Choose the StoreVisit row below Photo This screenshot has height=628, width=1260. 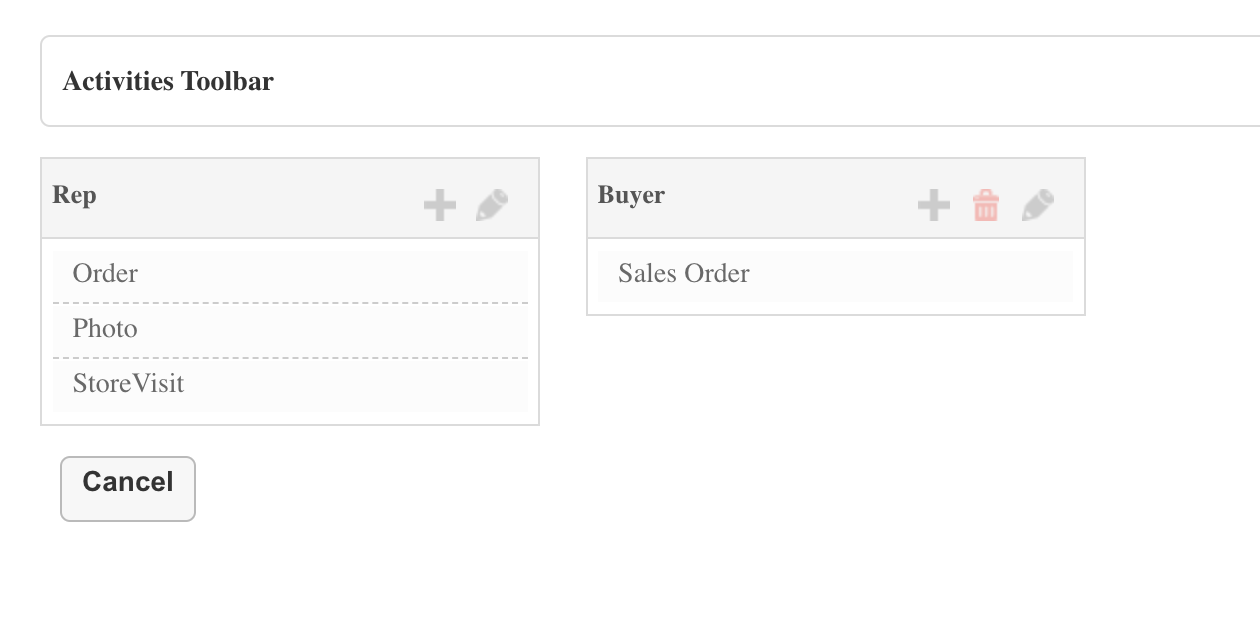pos(290,385)
